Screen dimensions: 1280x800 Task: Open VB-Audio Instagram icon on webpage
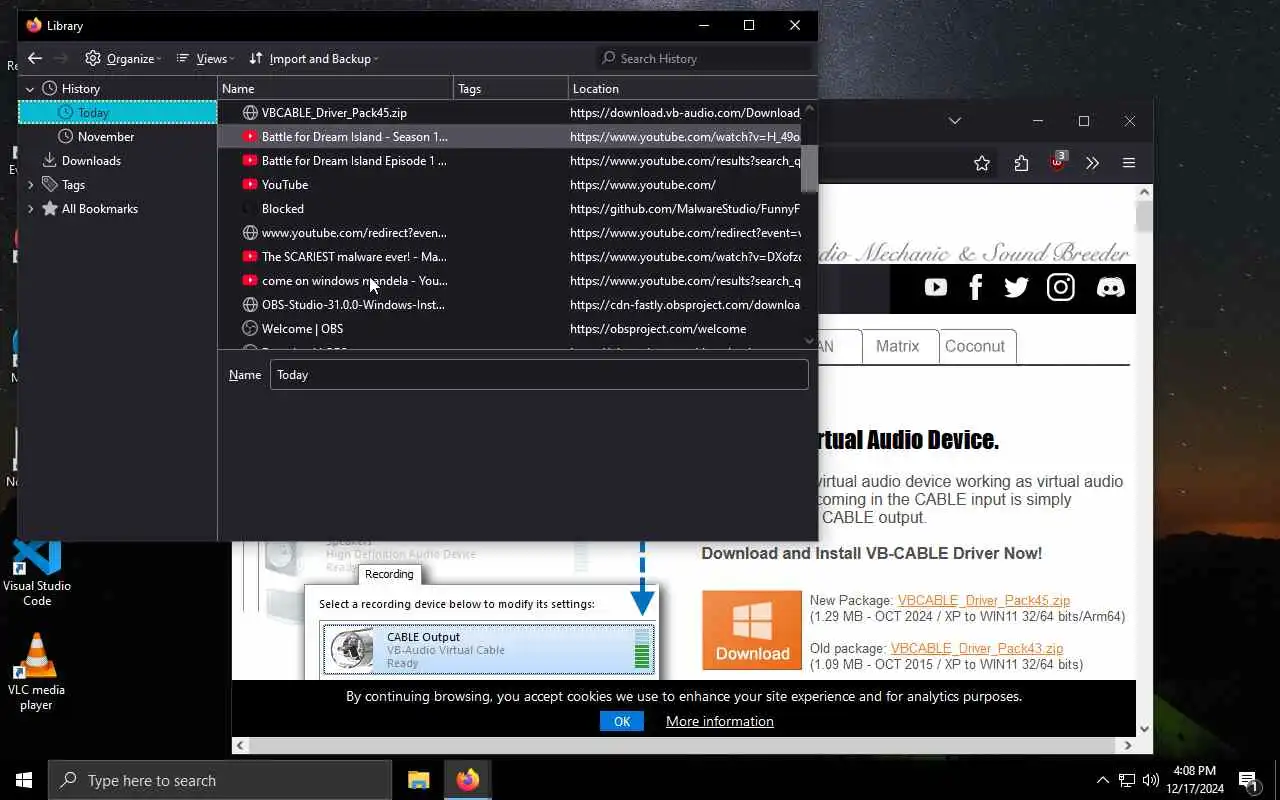click(1061, 288)
